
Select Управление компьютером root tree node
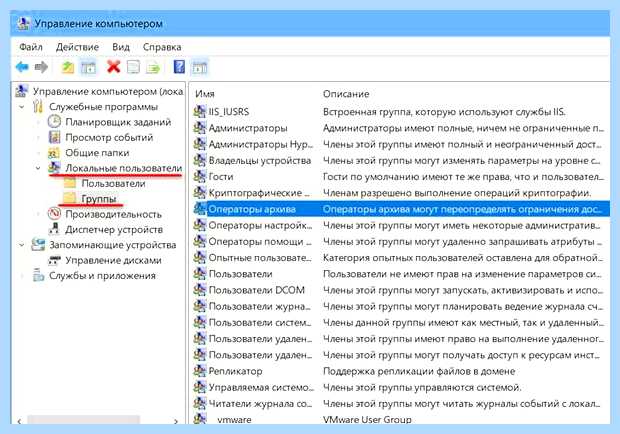[x=108, y=91]
